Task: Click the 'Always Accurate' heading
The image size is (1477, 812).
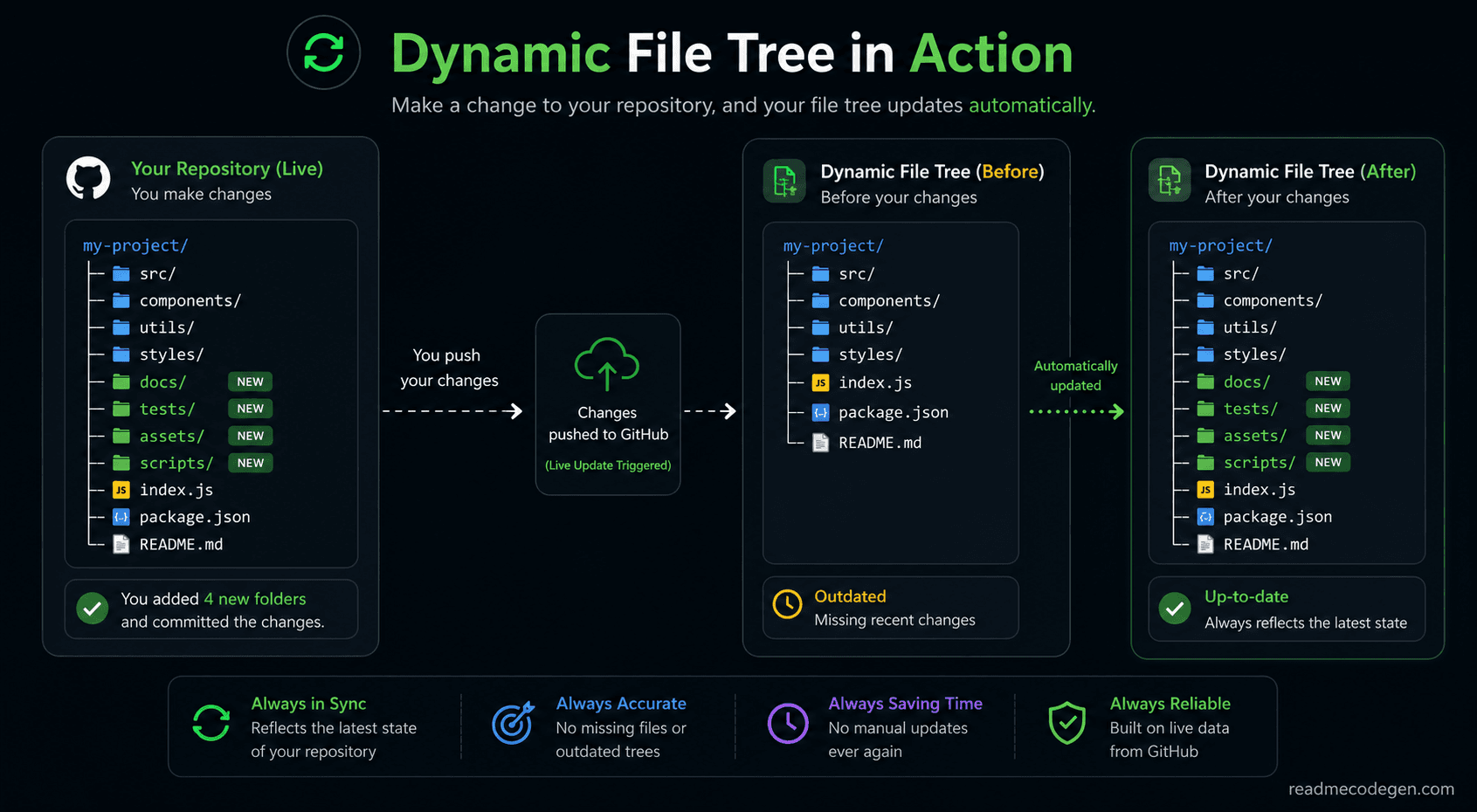Action: 621,704
